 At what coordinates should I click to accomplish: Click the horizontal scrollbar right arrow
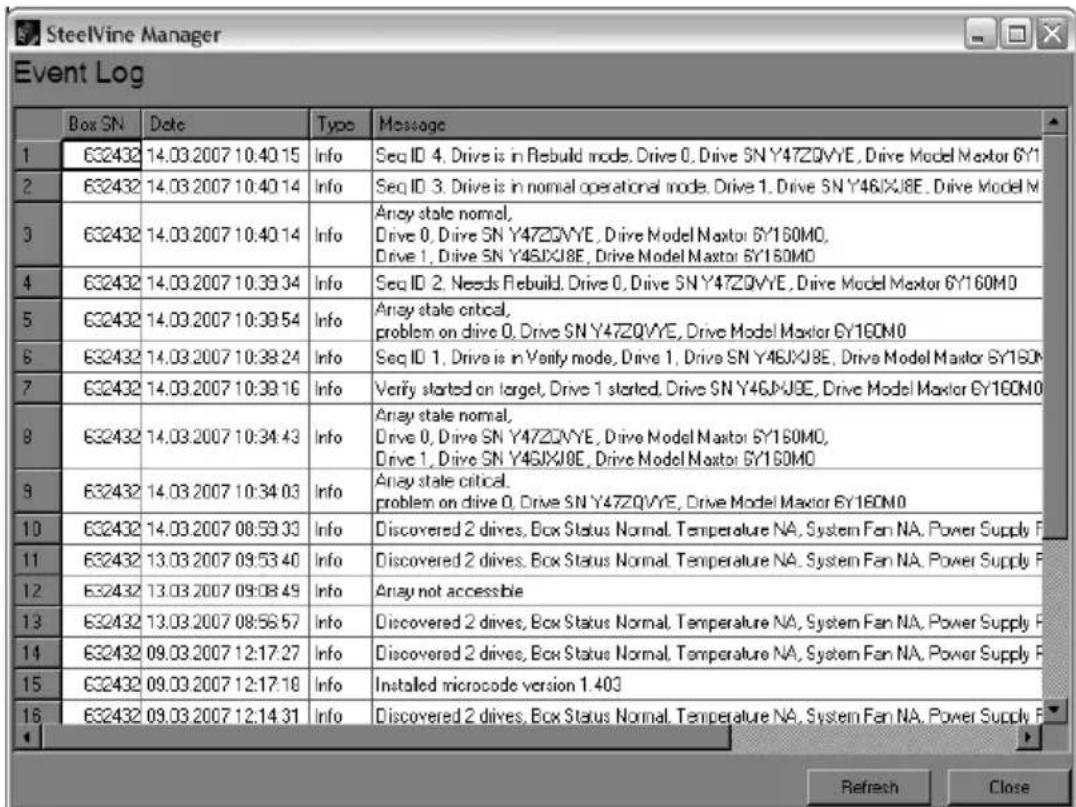[1029, 738]
